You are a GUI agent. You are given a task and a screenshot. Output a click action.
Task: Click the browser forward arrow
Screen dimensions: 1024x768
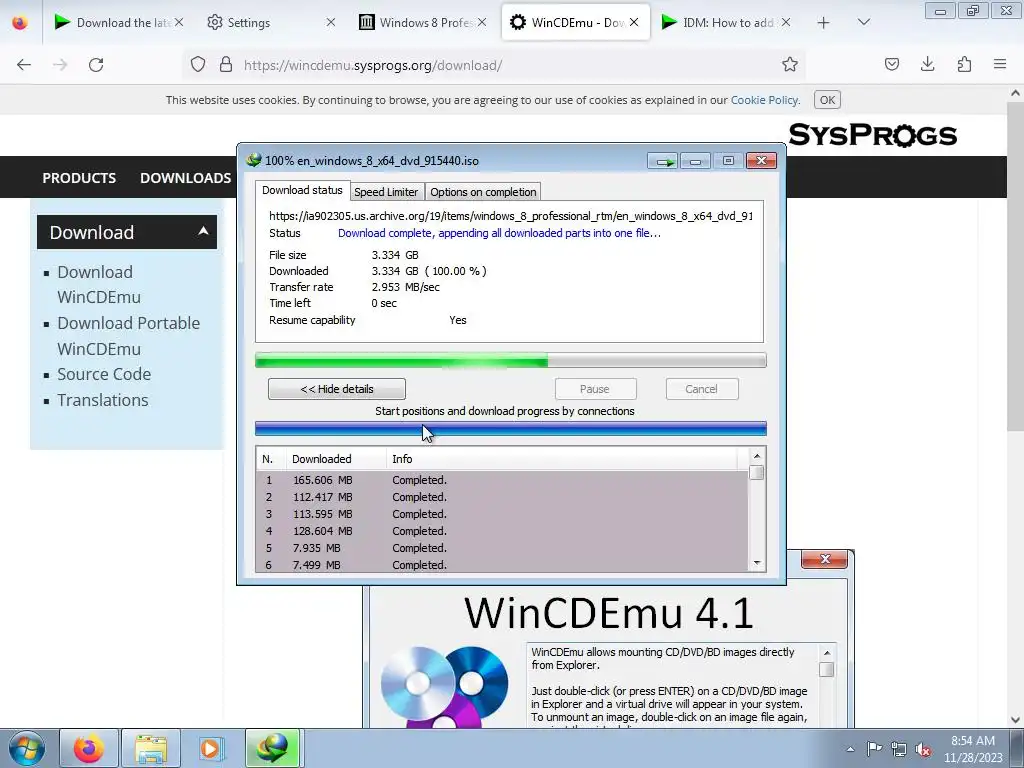point(60,65)
